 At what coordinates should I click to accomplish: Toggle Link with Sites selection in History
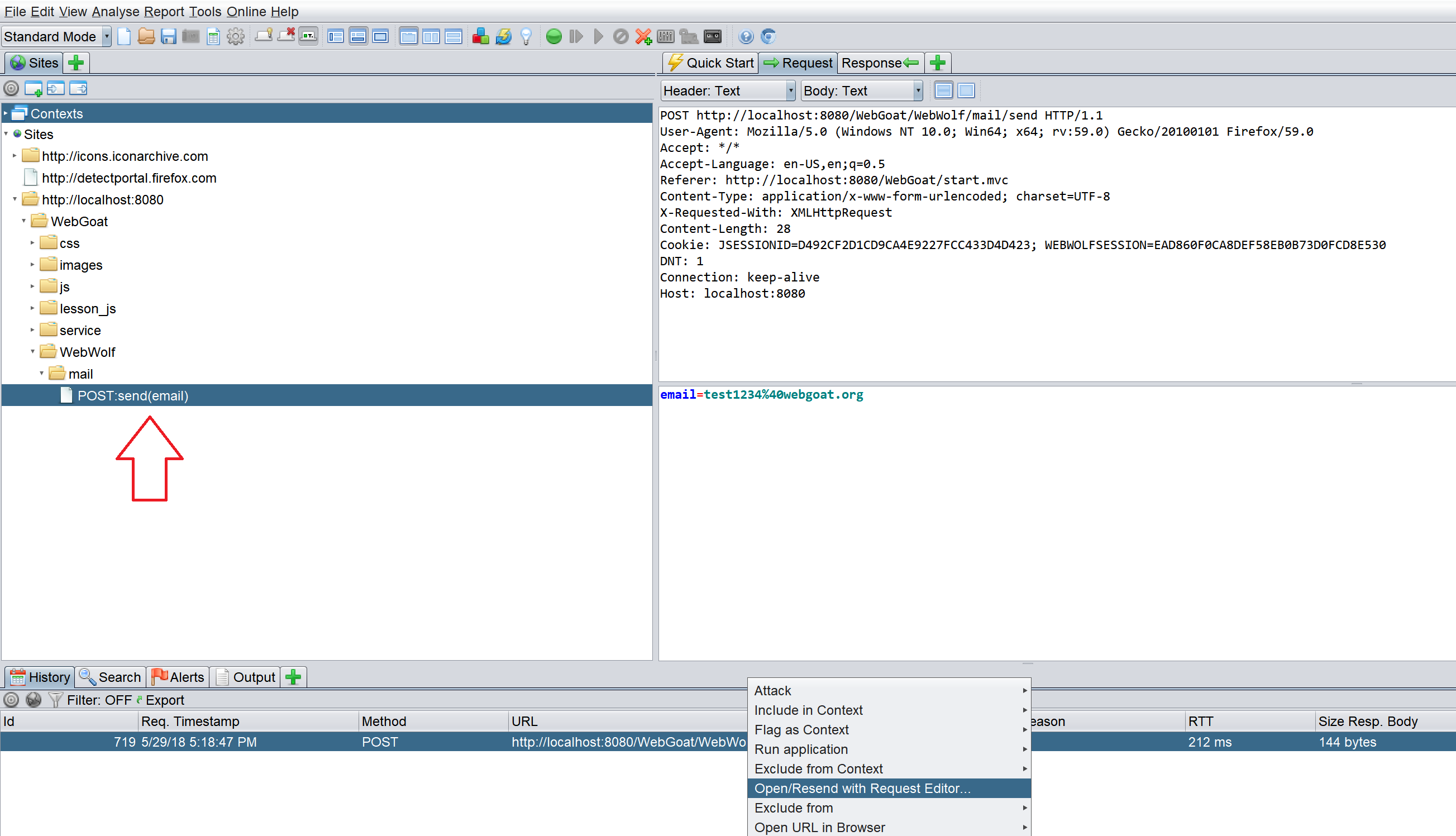click(x=34, y=699)
